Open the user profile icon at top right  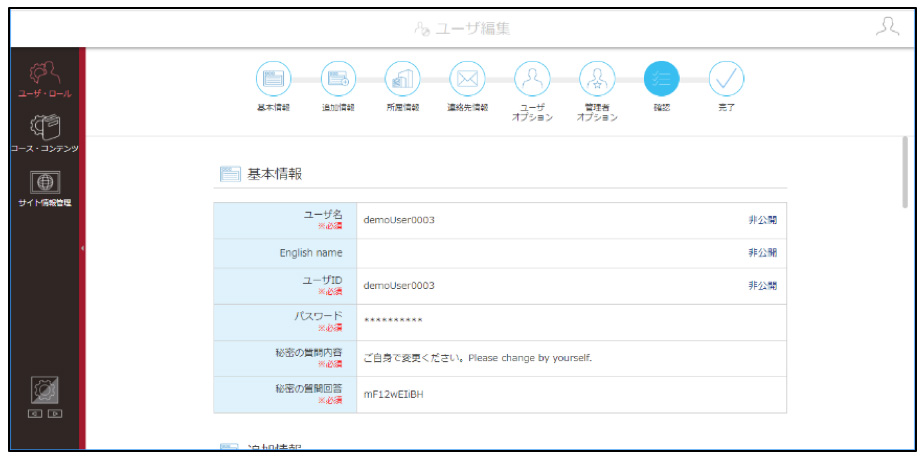[x=887, y=27]
